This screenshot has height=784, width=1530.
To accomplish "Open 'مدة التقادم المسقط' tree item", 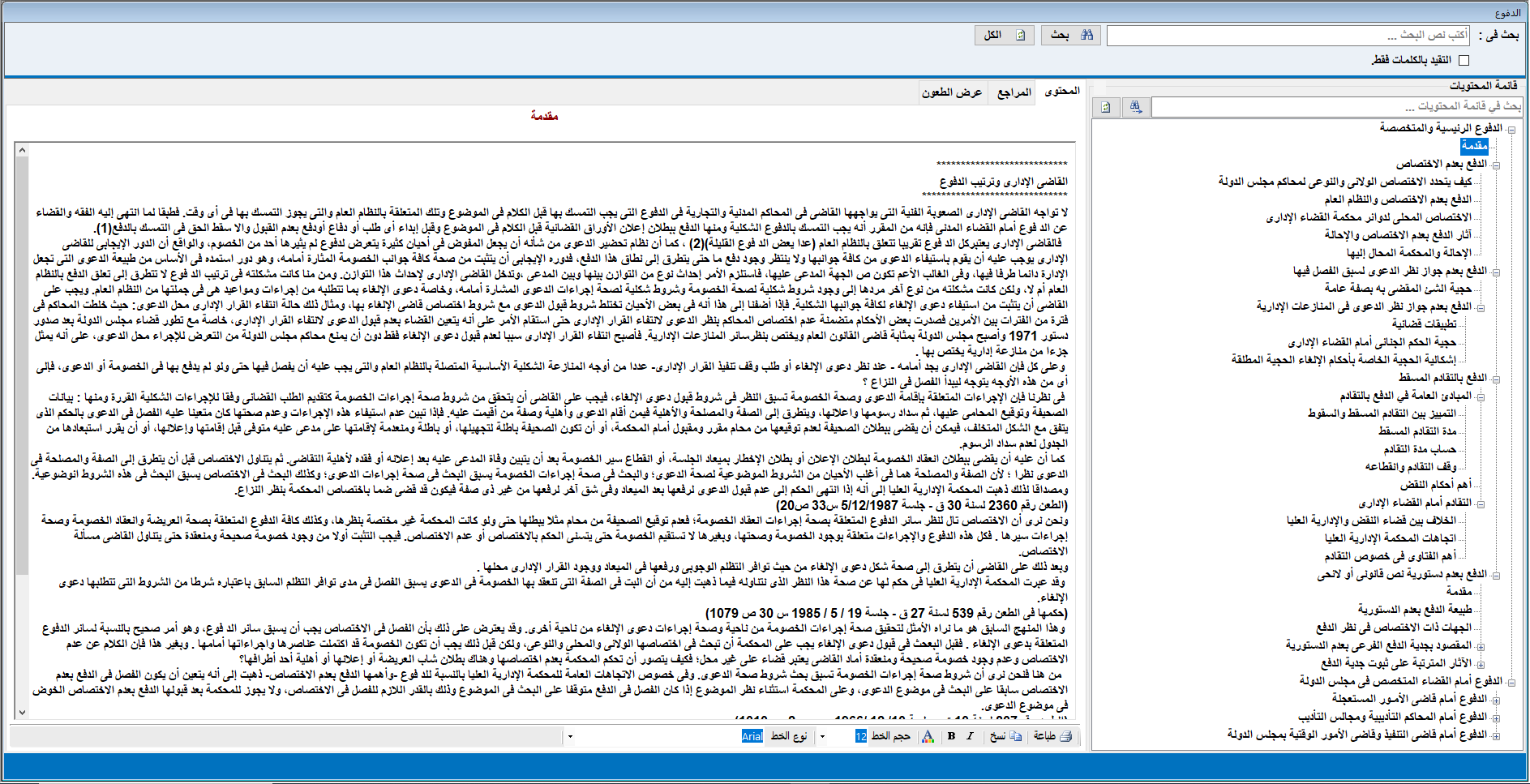I will click(x=1417, y=431).
